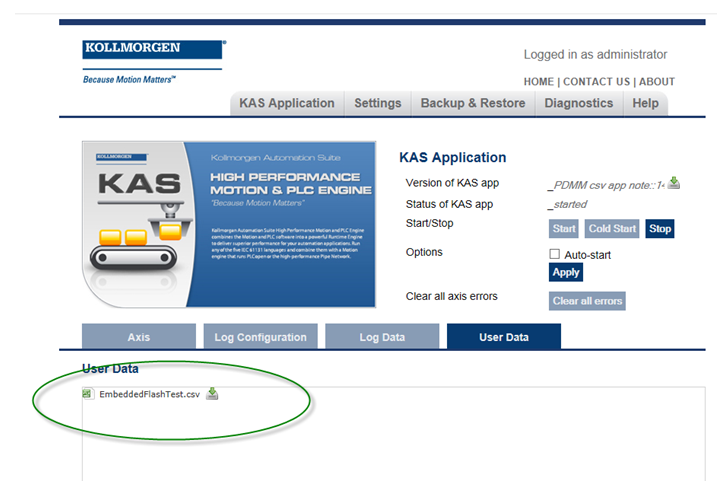Screen dimensions: 719x497
Task: Select the Axis sub-tab
Action: [x=139, y=337]
